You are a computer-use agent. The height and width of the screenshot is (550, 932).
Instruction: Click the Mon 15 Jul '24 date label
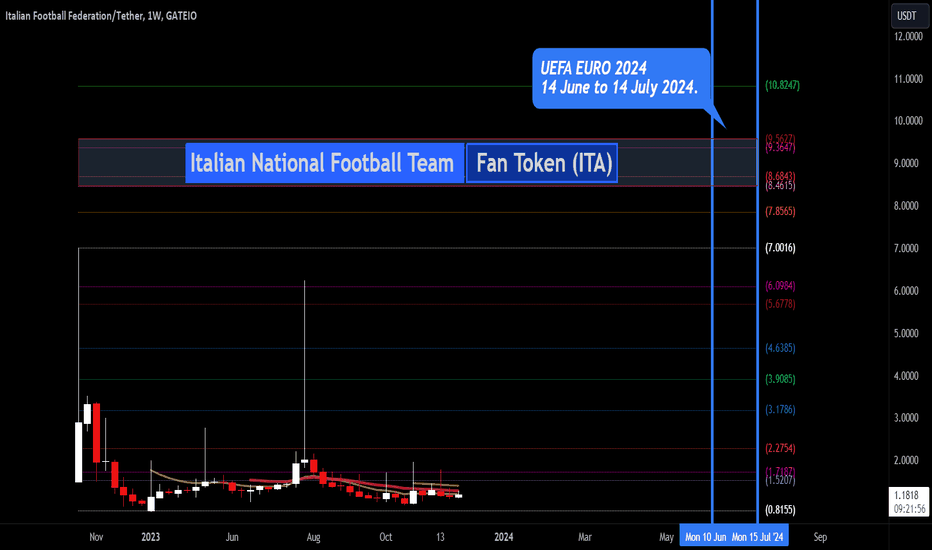(758, 537)
